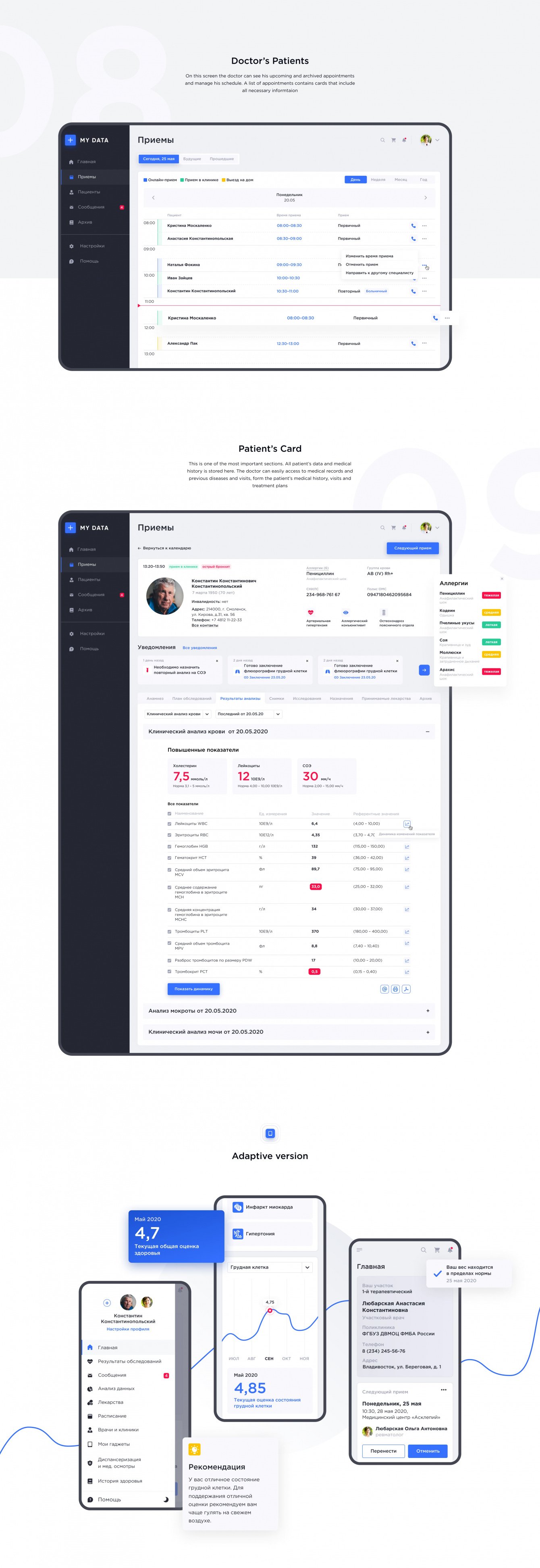Choose Отменить прием in the context menu

point(362,265)
